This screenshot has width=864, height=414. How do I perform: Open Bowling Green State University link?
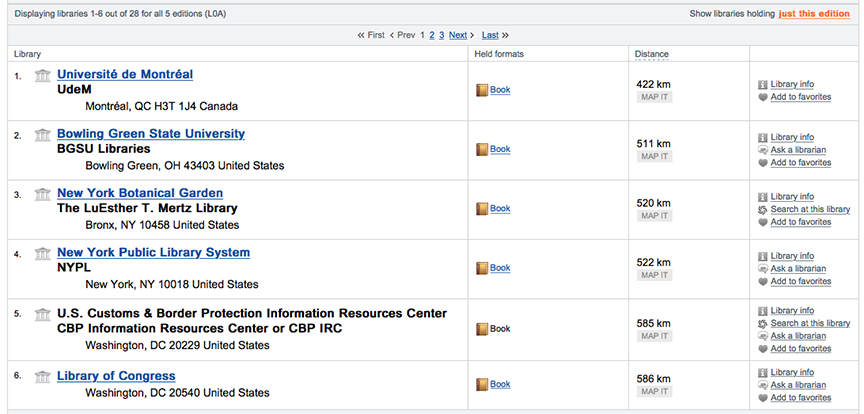pyautogui.click(x=151, y=133)
